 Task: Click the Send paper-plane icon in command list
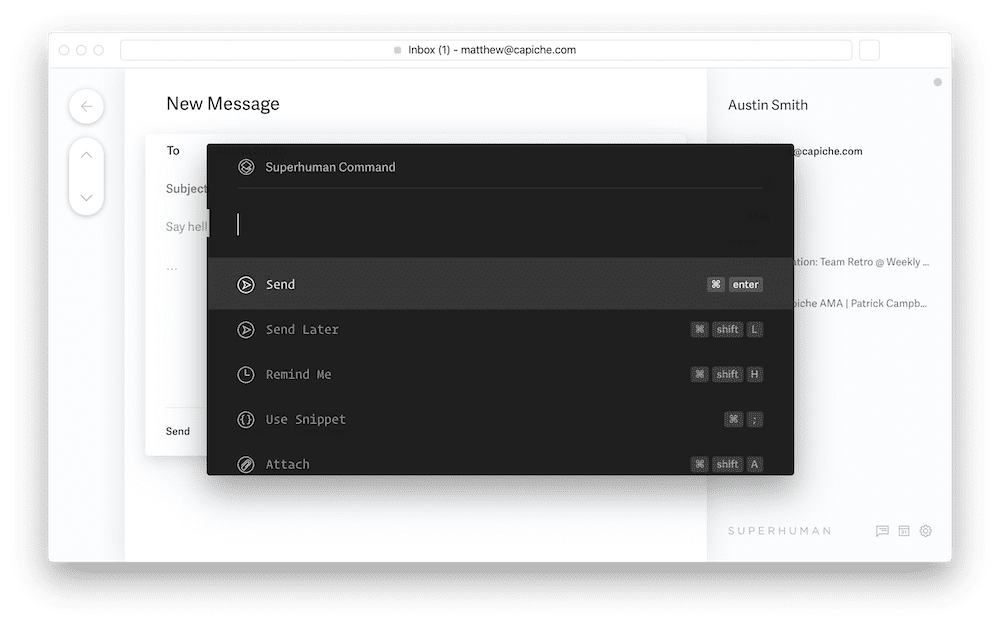[x=245, y=285]
